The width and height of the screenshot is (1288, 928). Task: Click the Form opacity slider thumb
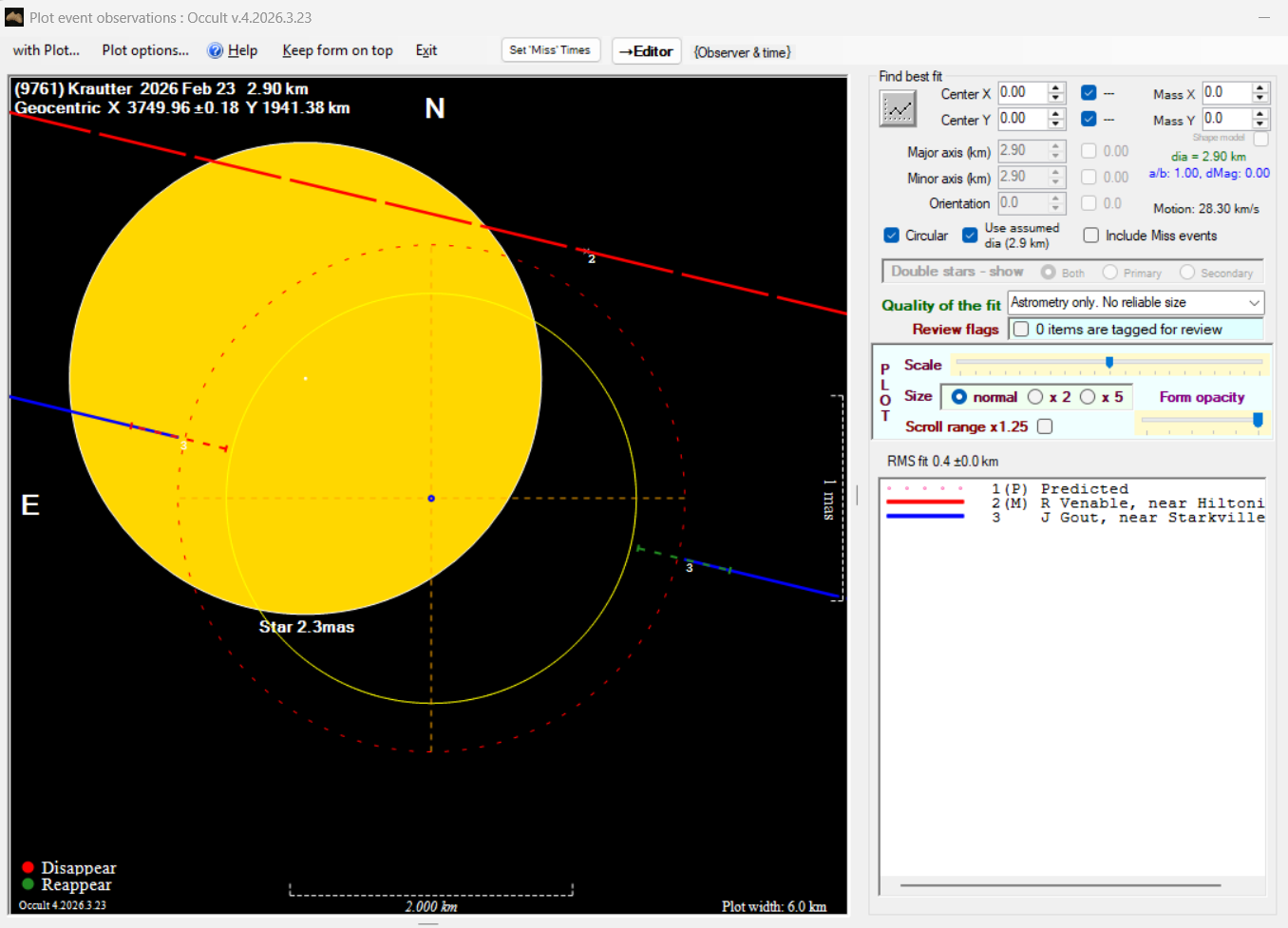(x=1258, y=420)
